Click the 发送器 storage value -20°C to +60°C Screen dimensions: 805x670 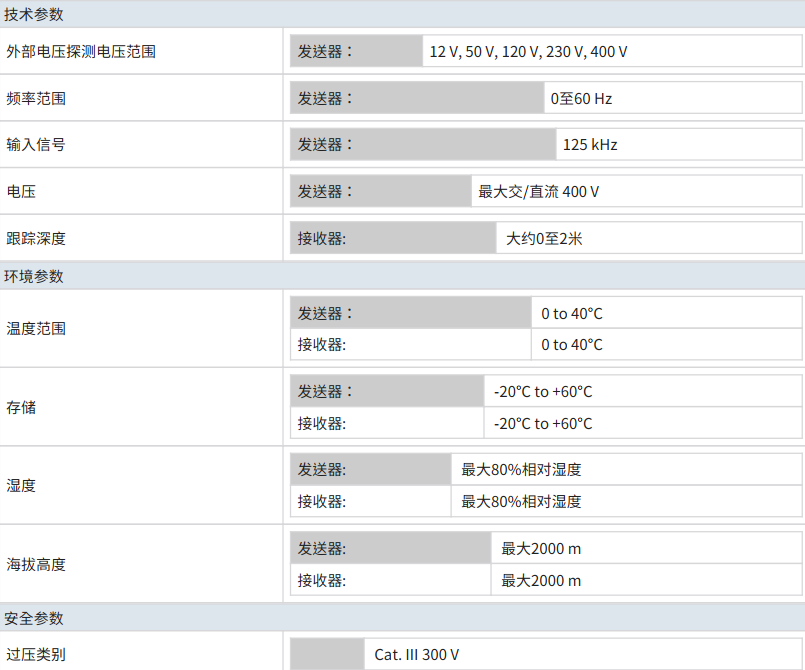543,391
